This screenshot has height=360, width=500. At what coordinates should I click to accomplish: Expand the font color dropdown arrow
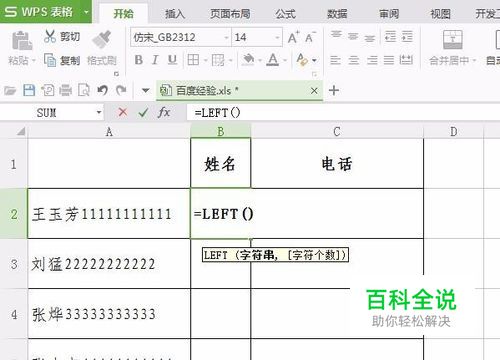point(285,61)
